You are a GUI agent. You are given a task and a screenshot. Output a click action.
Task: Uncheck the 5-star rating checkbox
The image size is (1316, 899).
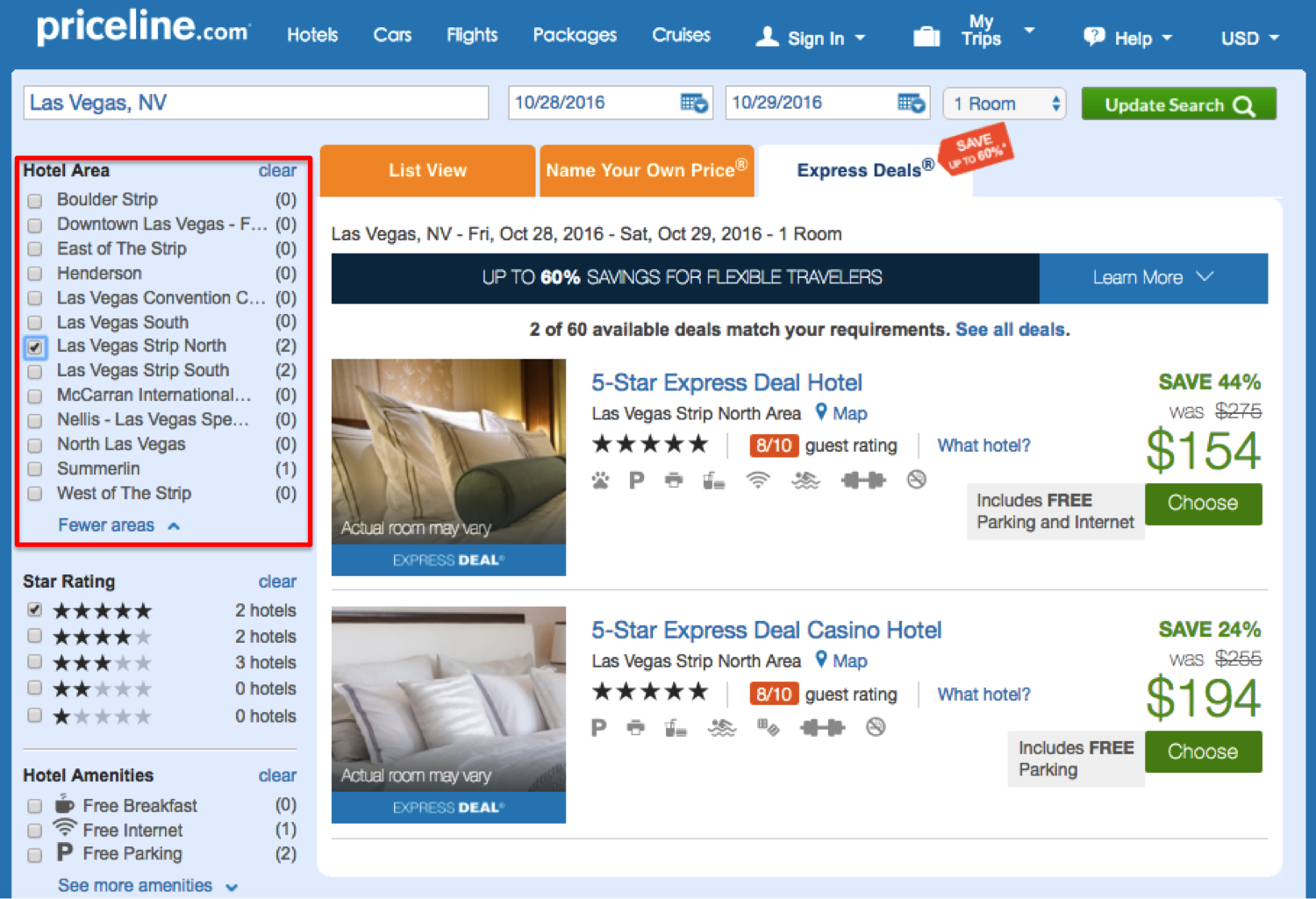click(x=35, y=609)
